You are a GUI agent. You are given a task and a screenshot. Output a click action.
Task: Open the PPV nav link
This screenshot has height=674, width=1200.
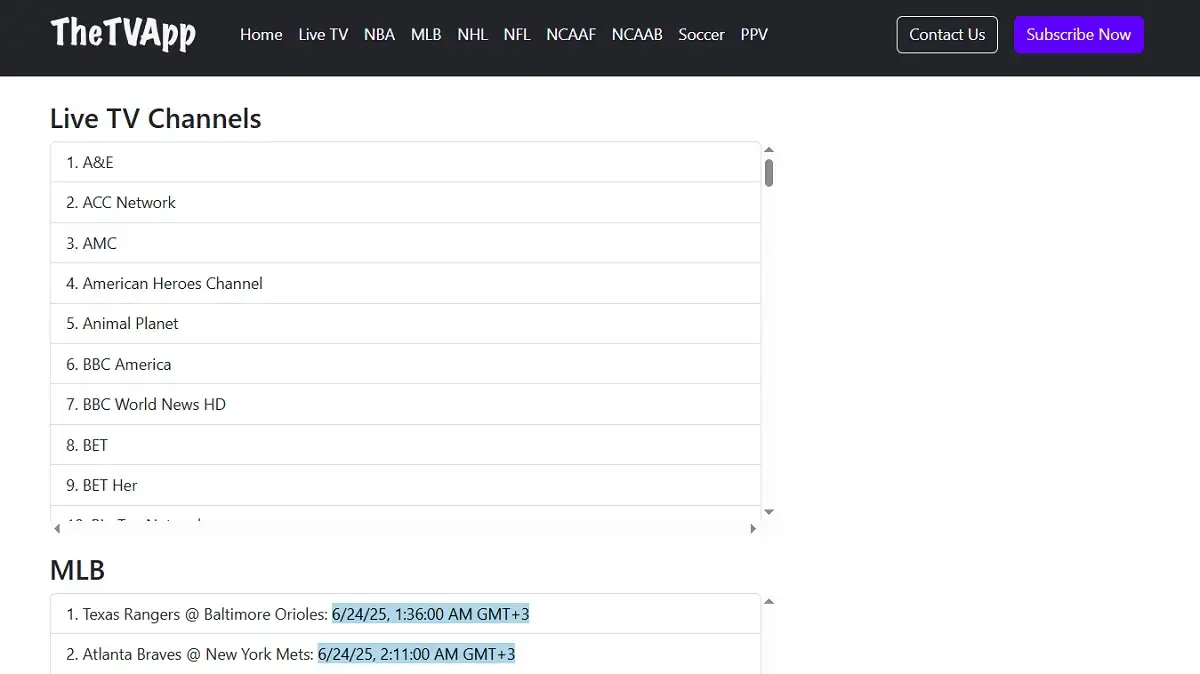(754, 34)
